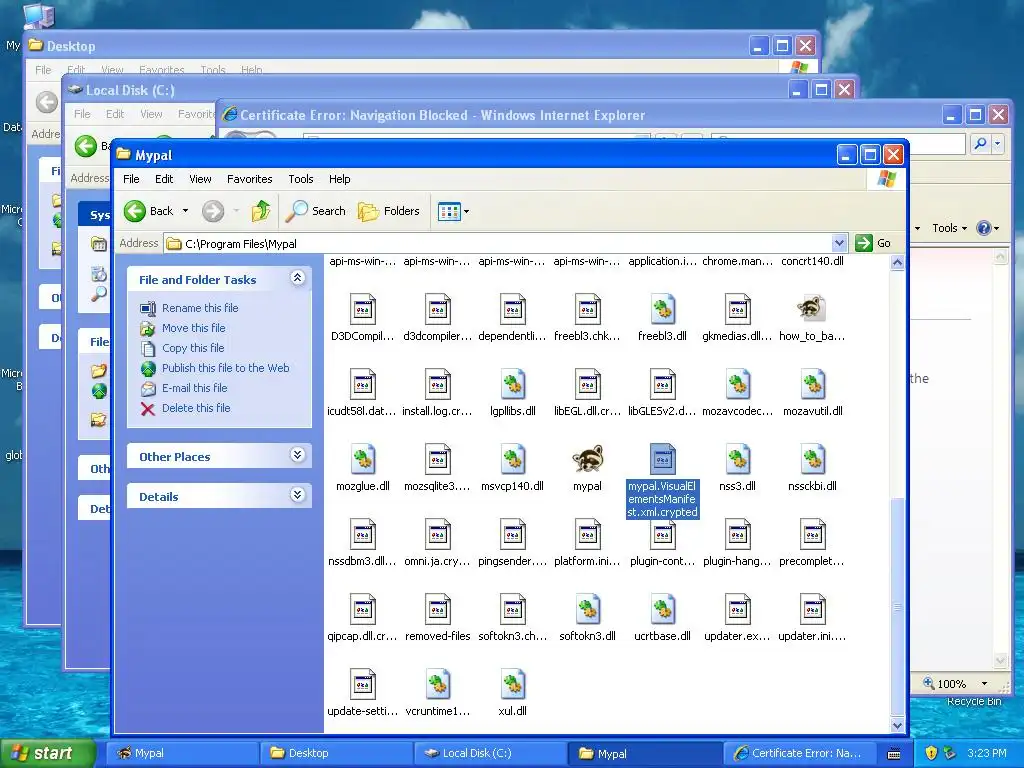Viewport: 1024px width, 768px height.
Task: Expand the Details panel
Action: [x=297, y=495]
